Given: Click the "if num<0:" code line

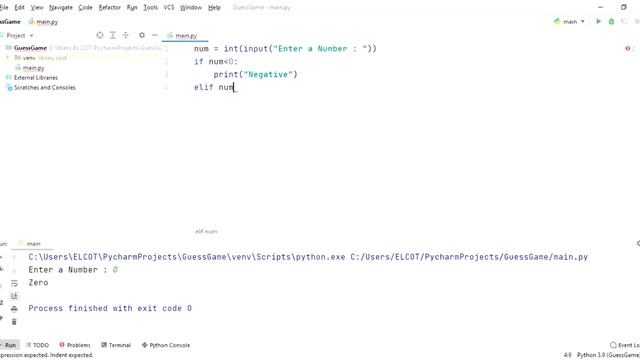Looking at the screenshot, I should click(x=216, y=62).
